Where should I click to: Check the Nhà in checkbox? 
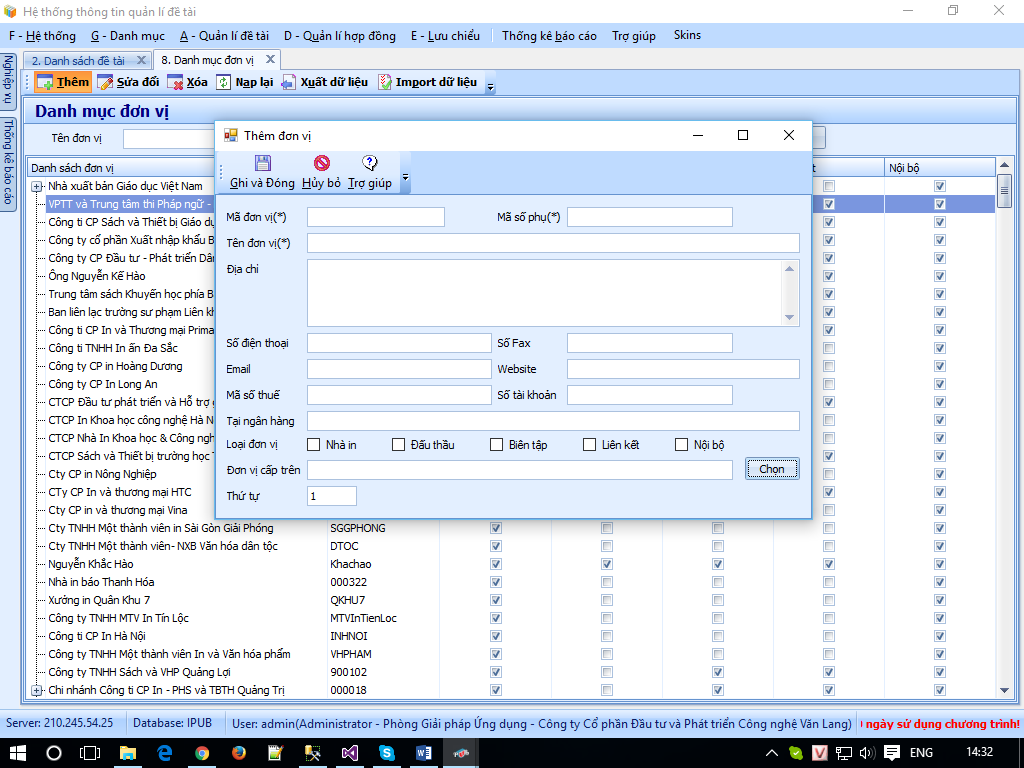[314, 445]
